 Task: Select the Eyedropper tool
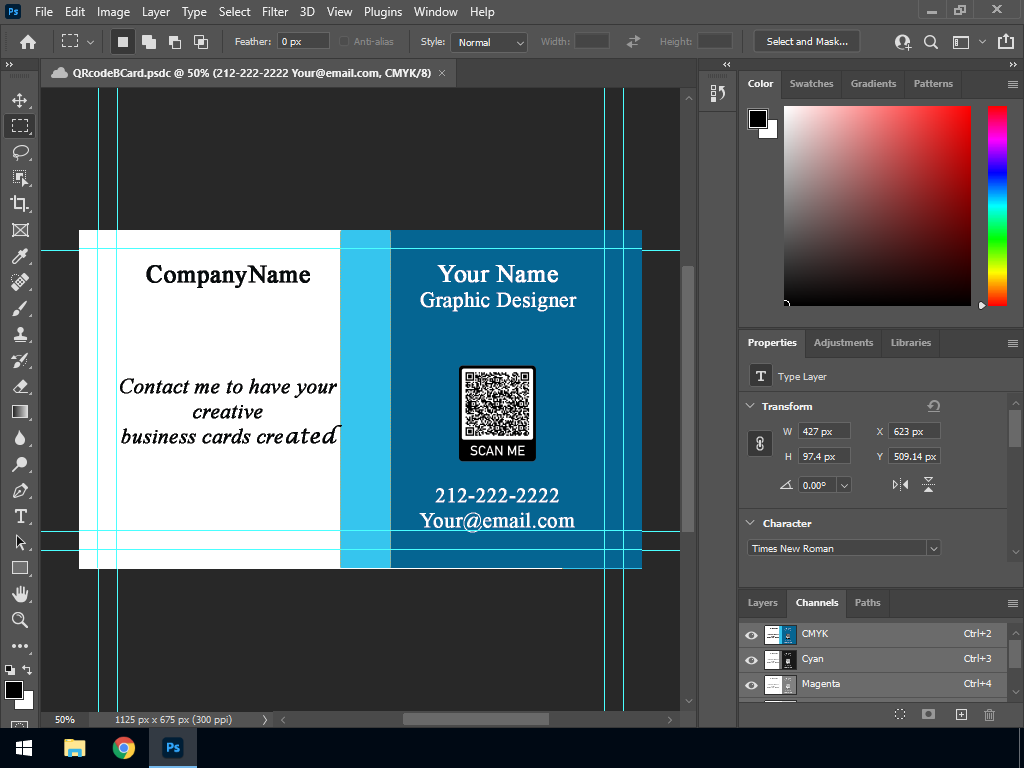coord(20,256)
